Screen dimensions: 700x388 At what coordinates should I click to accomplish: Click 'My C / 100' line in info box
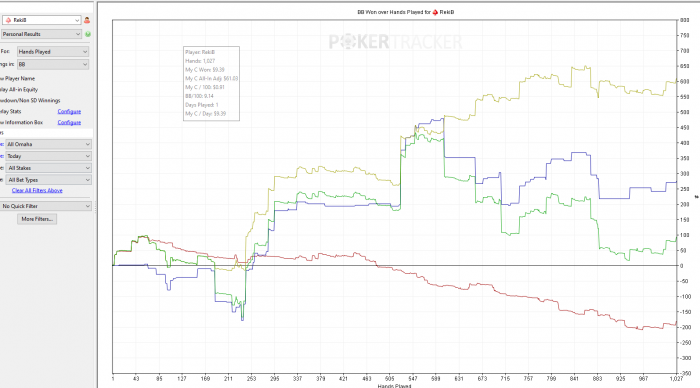pos(205,88)
